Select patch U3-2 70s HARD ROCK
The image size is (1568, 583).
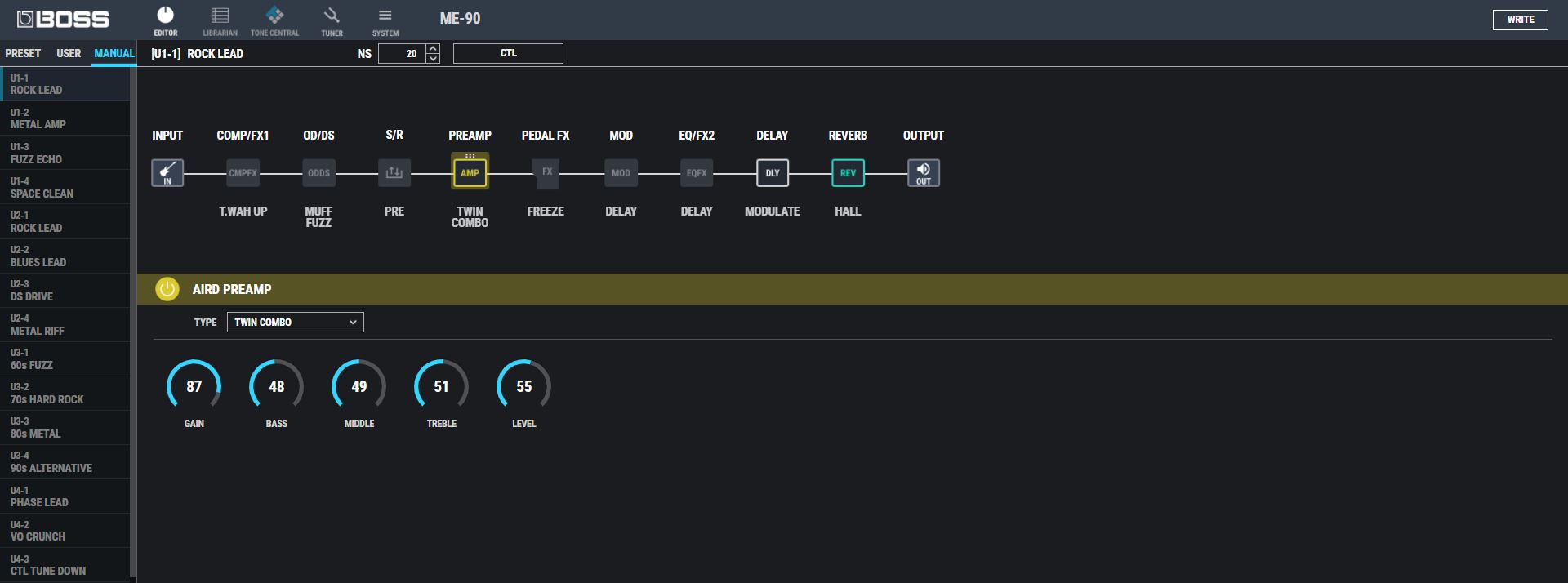pyautogui.click(x=65, y=393)
